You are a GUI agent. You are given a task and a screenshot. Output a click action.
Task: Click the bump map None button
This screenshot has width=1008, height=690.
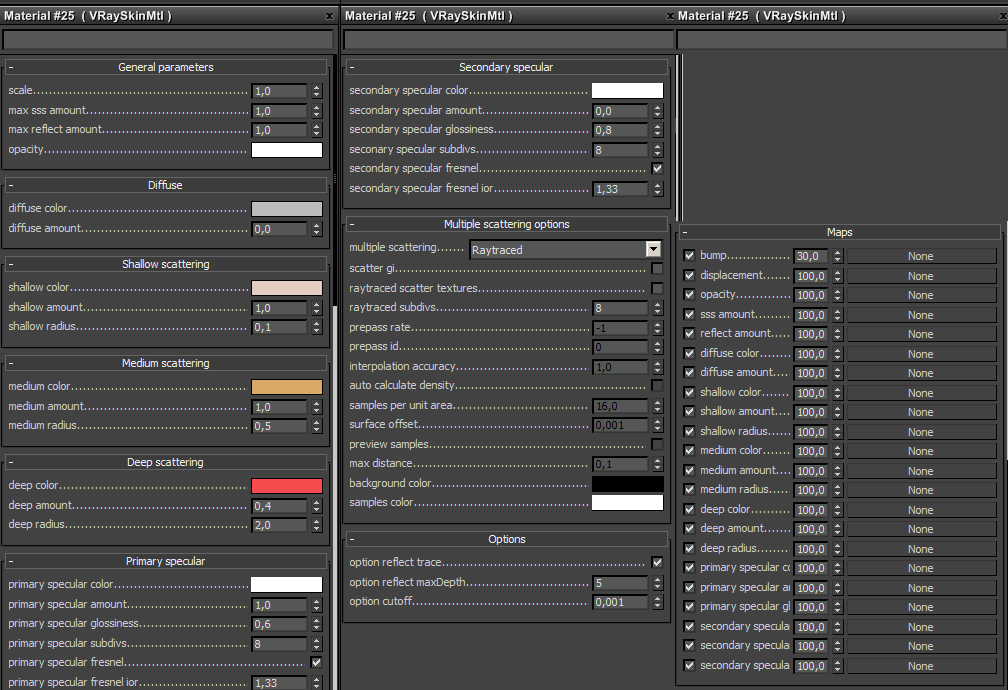(921, 256)
